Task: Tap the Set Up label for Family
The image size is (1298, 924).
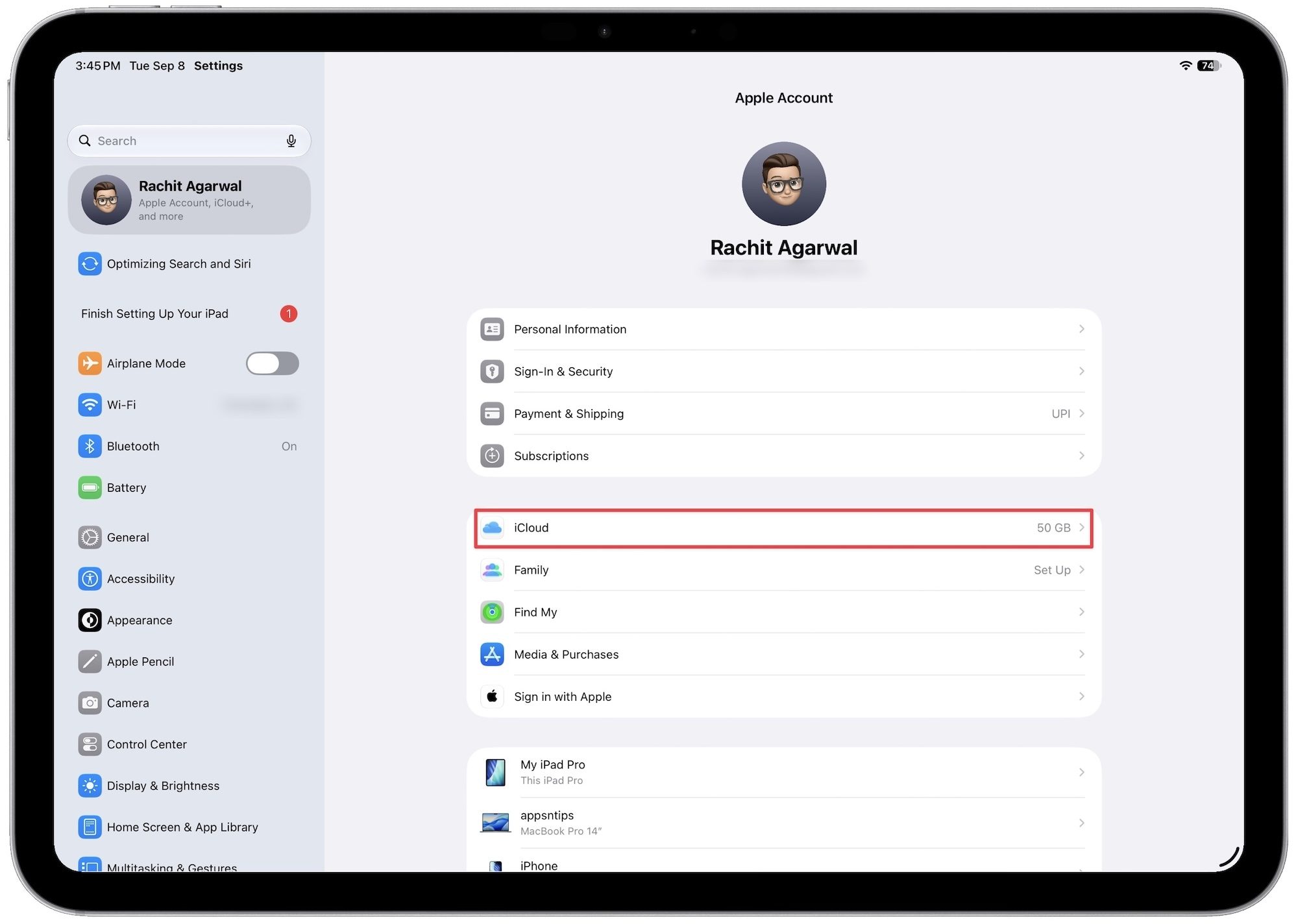Action: 1052,570
